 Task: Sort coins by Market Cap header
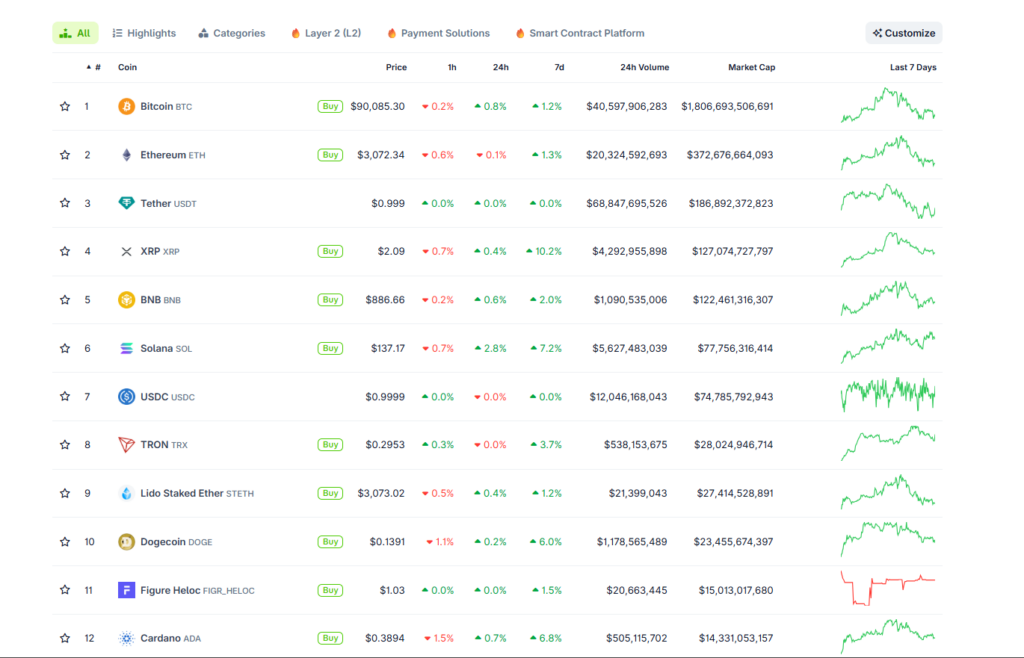[751, 68]
